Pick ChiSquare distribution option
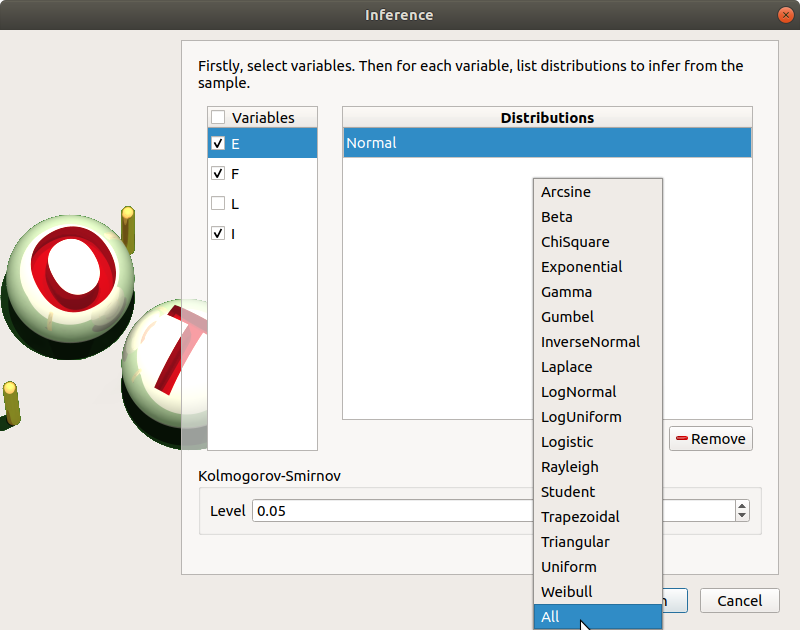This screenshot has height=630, width=800. tap(575, 242)
